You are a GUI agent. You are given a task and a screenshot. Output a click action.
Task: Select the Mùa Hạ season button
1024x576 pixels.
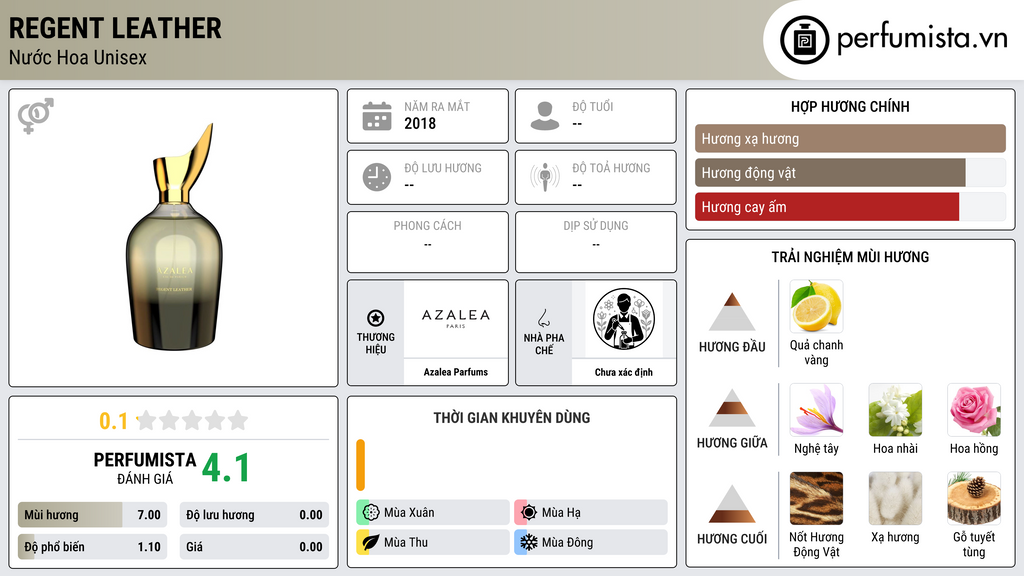point(591,513)
